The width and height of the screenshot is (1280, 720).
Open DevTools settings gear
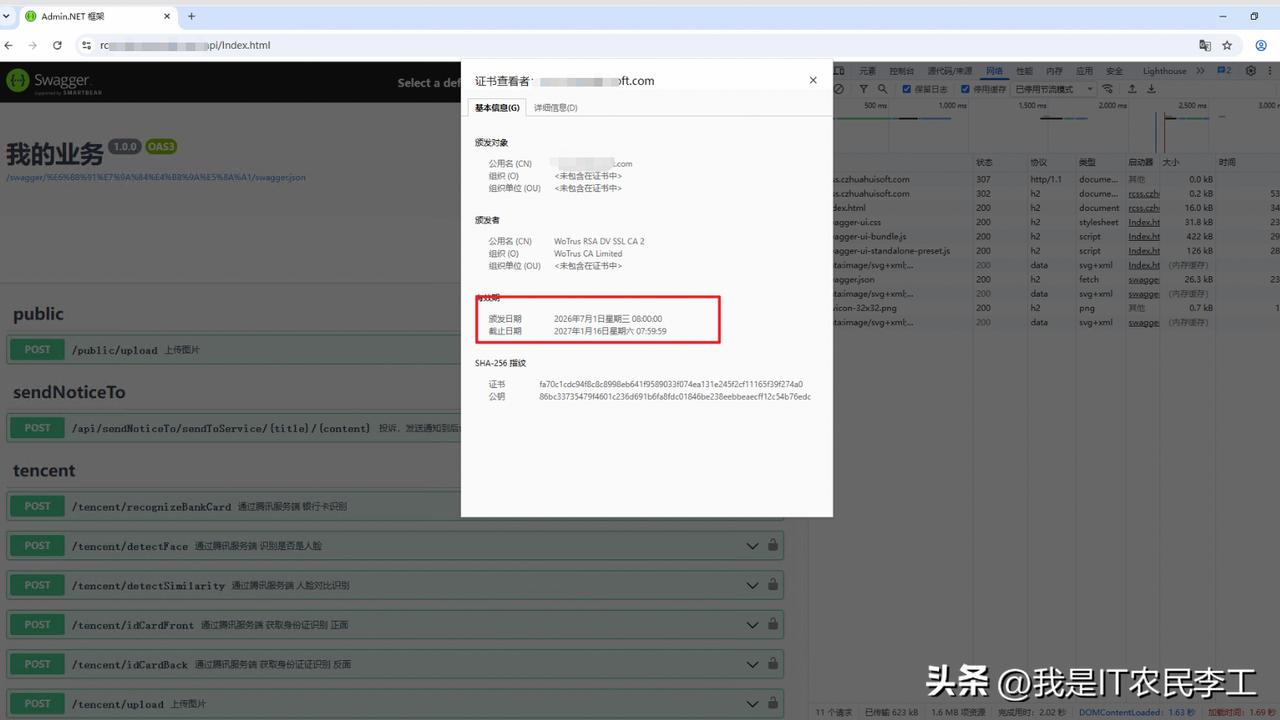pyautogui.click(x=1250, y=71)
